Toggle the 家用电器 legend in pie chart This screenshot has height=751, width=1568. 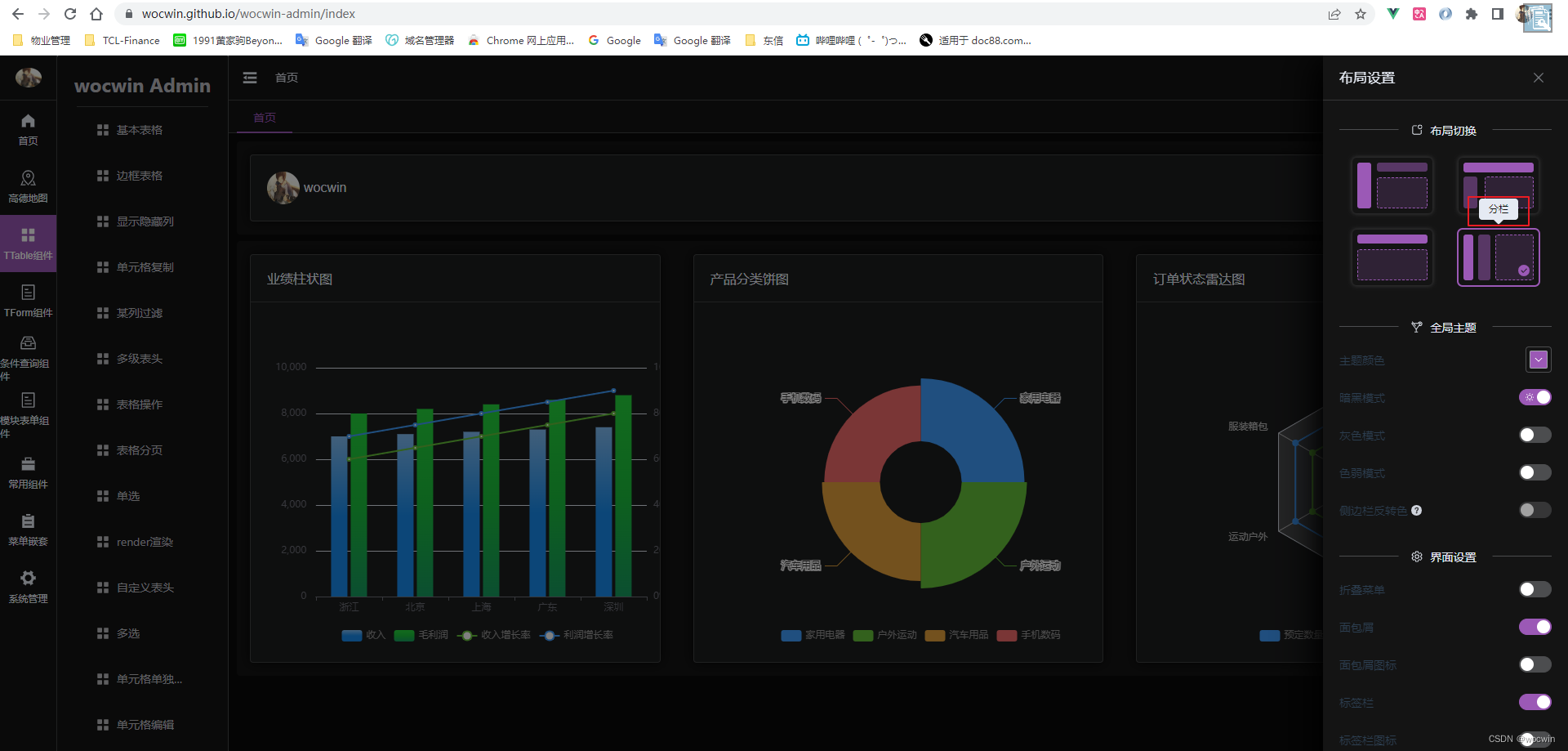pos(813,635)
